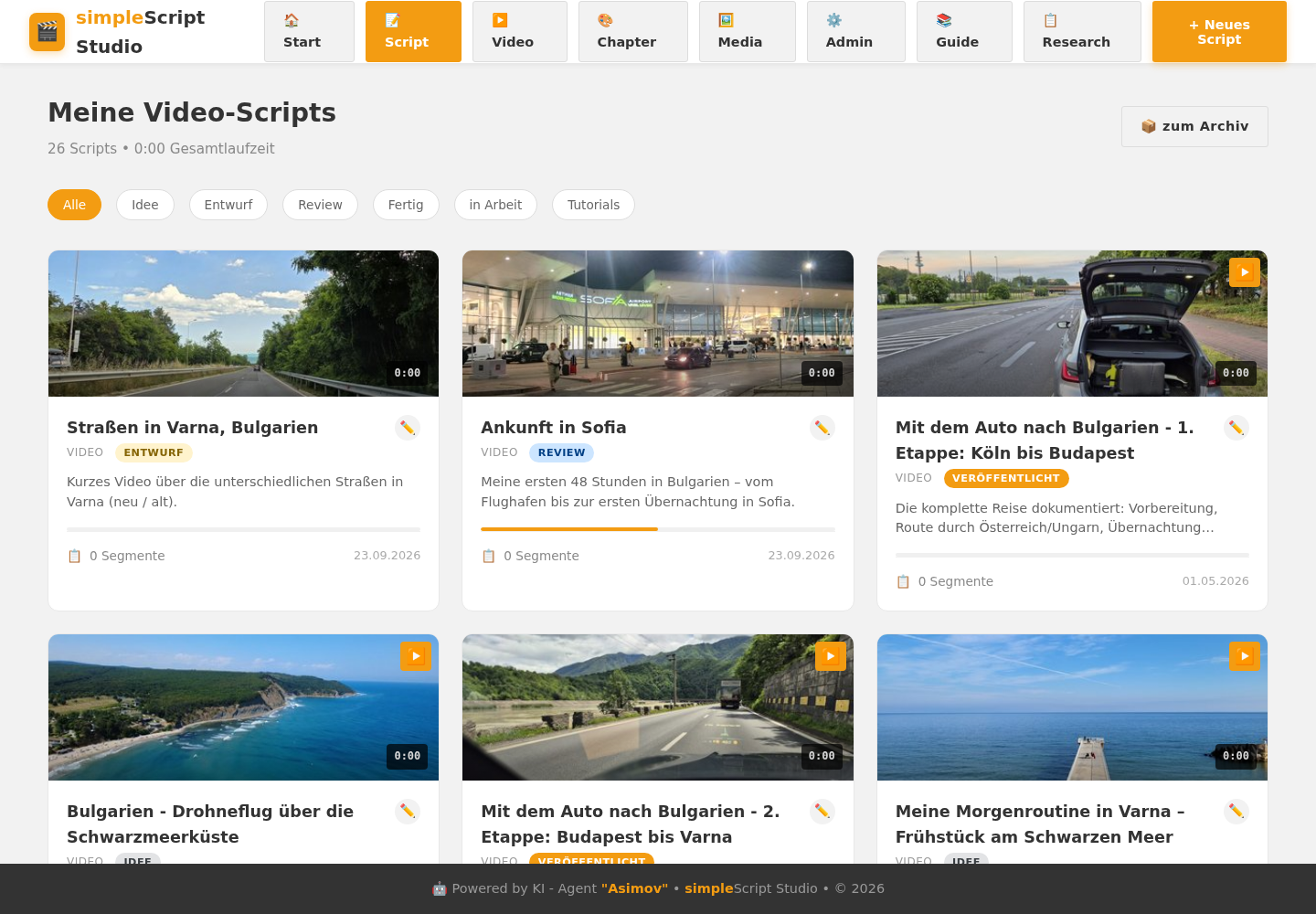Switch to the Research tab
Image resolution: width=1316 pixels, height=914 pixels.
coord(1082,32)
